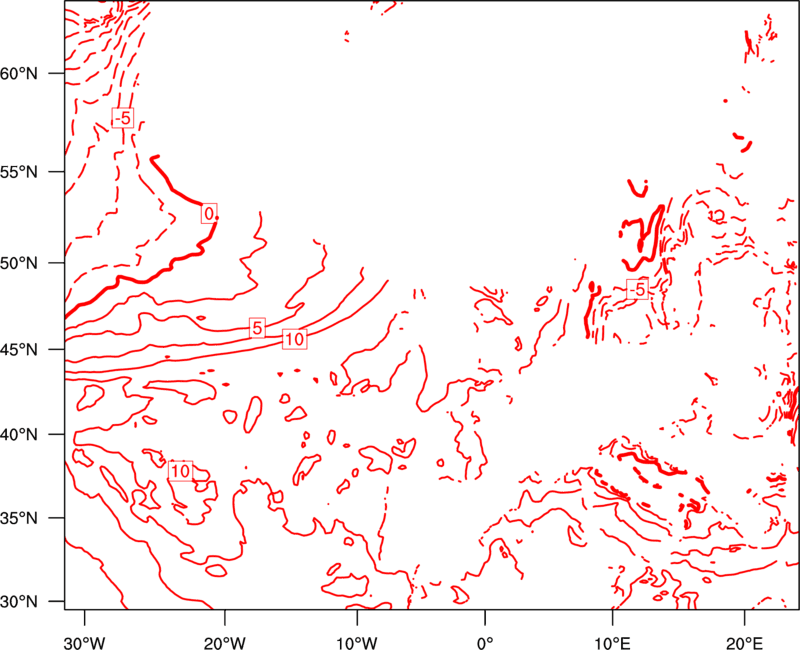Pick the 35°N latitude axis label

[19, 518]
